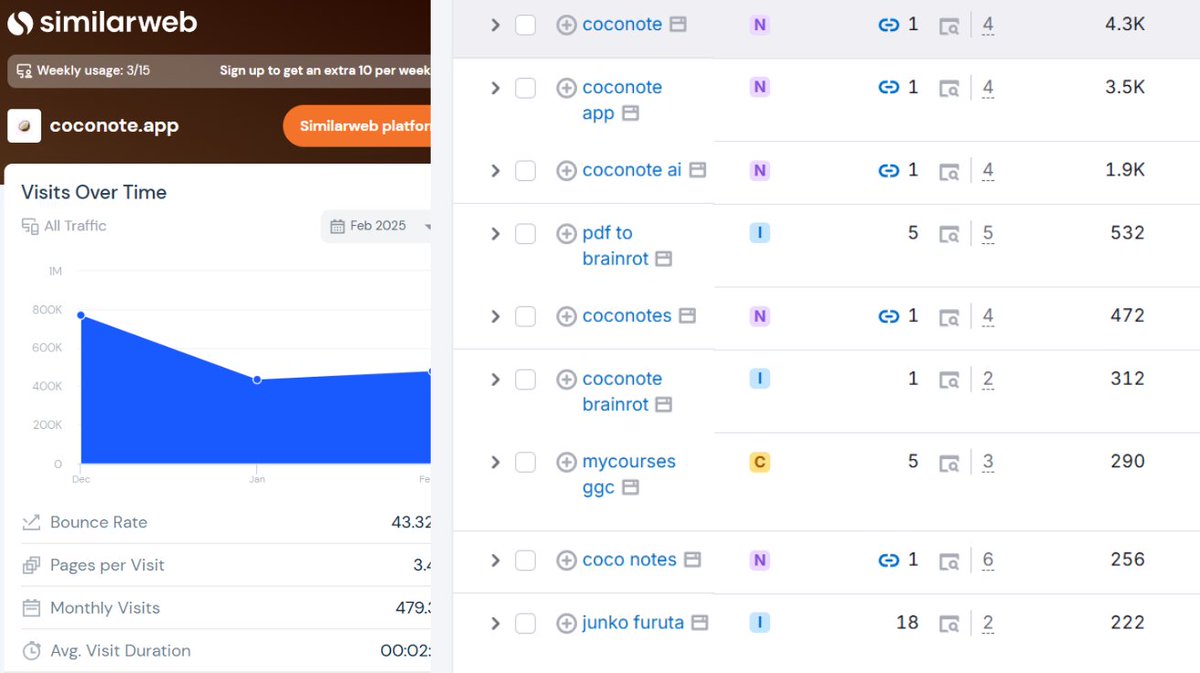Screen dimensions: 1200x673
Task: Add coconotes keyword using its plus icon
Action: [566, 317]
